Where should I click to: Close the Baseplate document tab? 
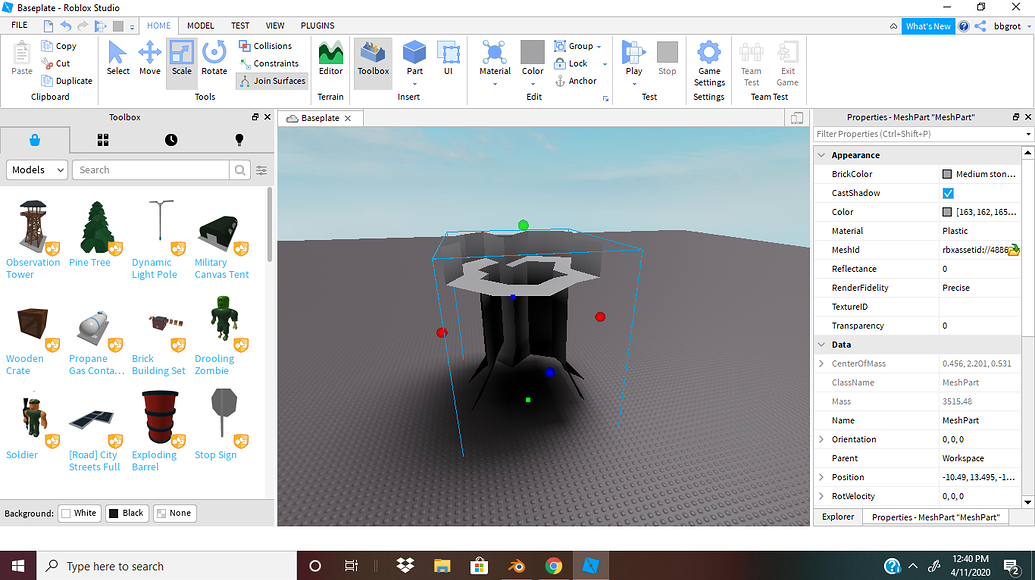(348, 118)
